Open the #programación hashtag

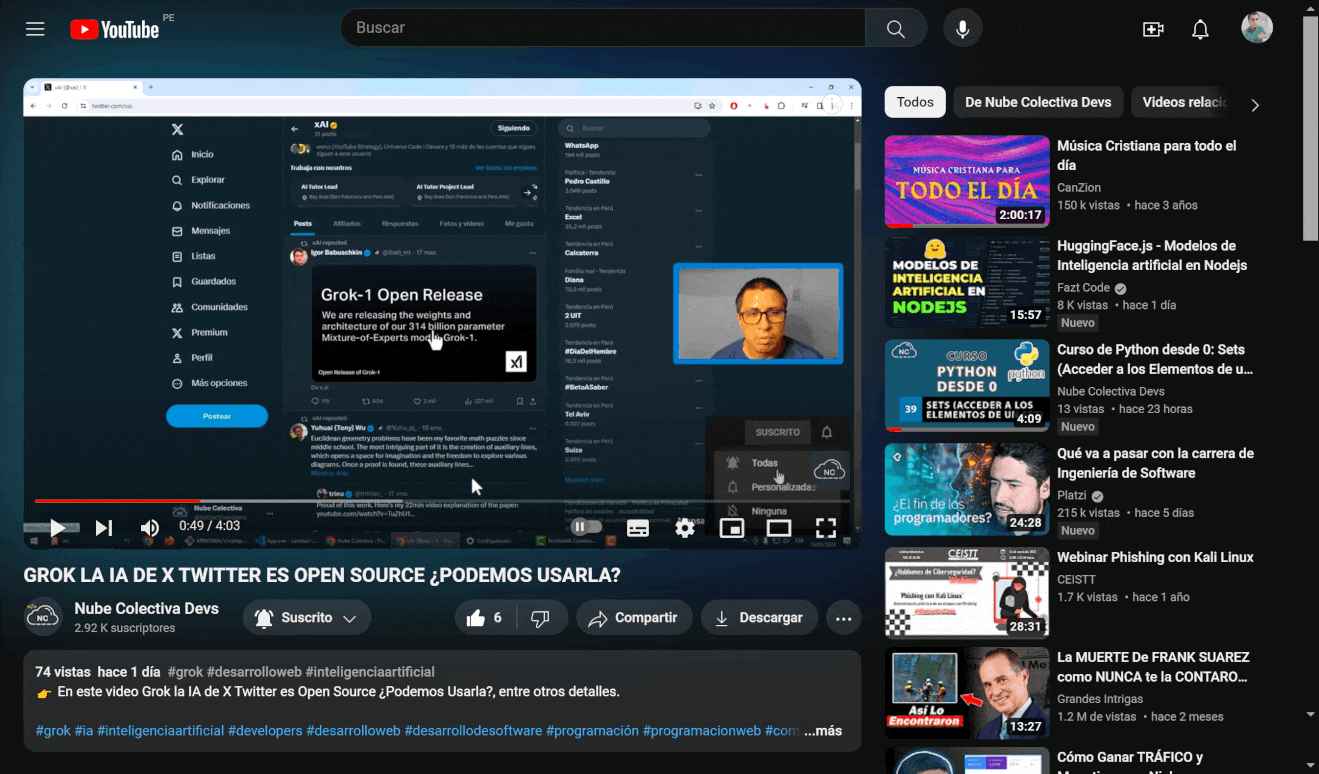(592, 731)
